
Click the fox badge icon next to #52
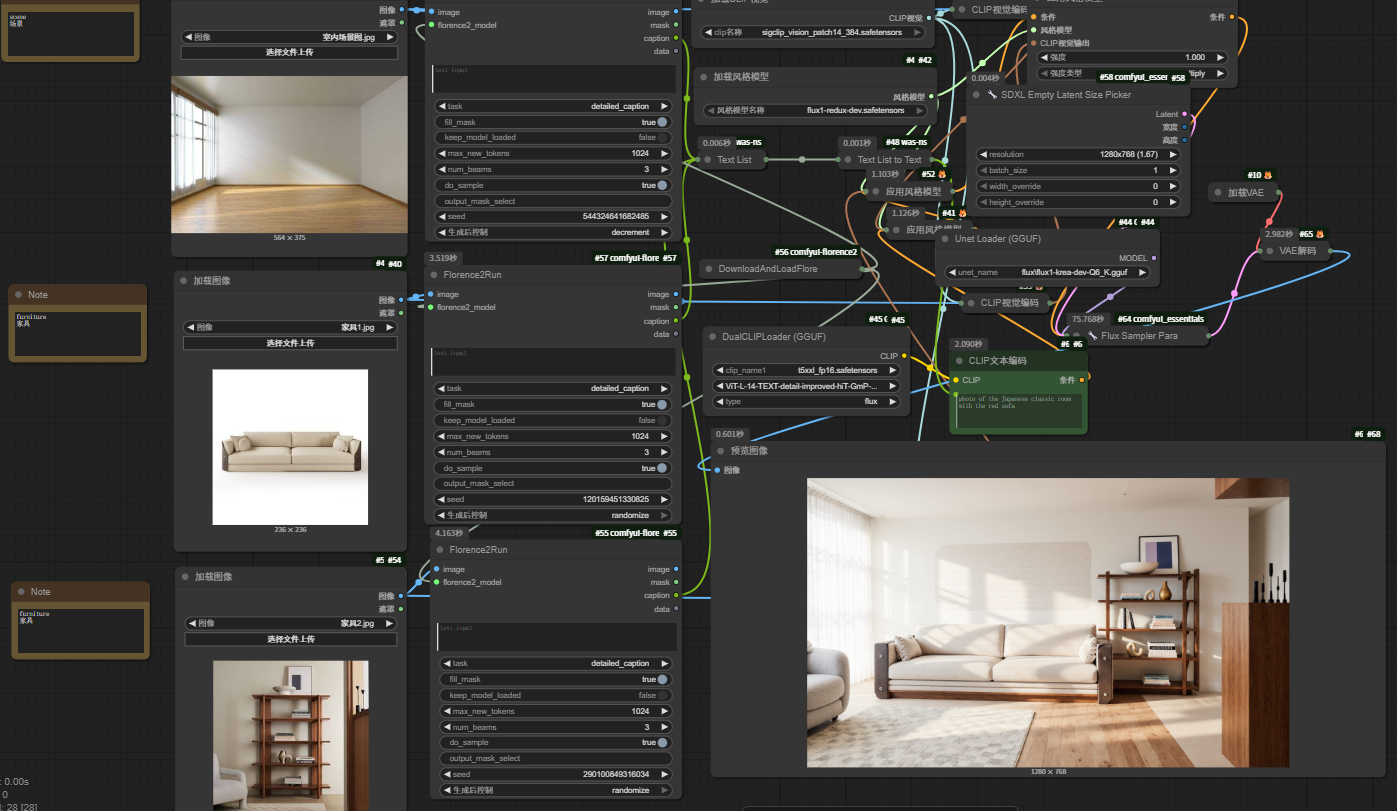point(942,174)
